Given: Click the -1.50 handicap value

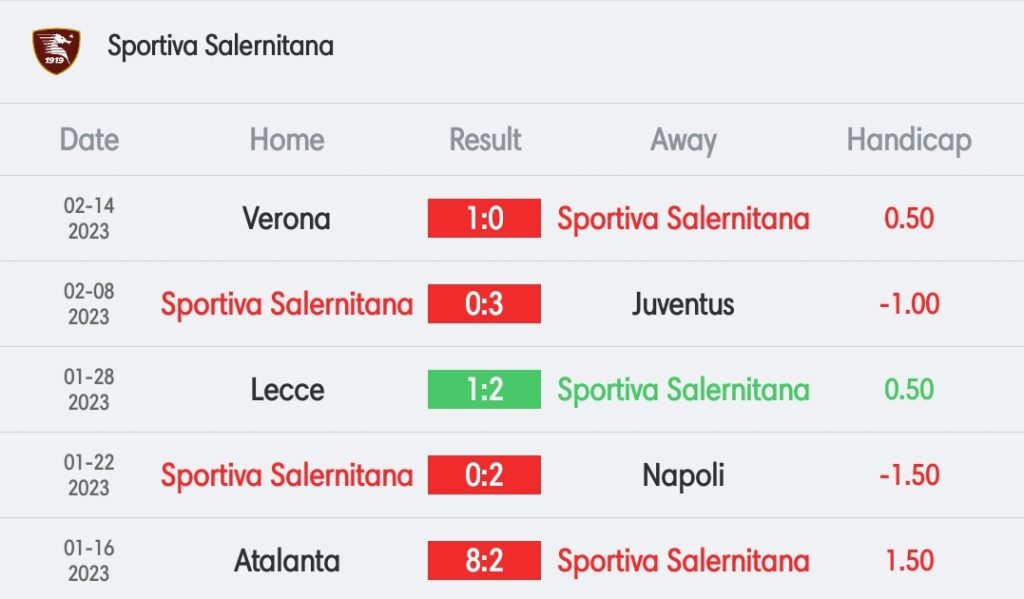Looking at the screenshot, I should pos(908,475).
